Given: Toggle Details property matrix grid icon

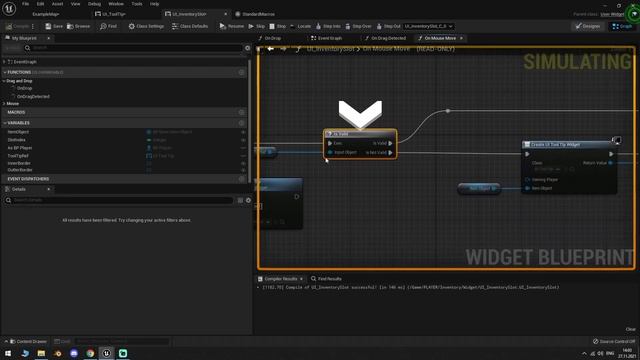Looking at the screenshot, I should (240, 200).
